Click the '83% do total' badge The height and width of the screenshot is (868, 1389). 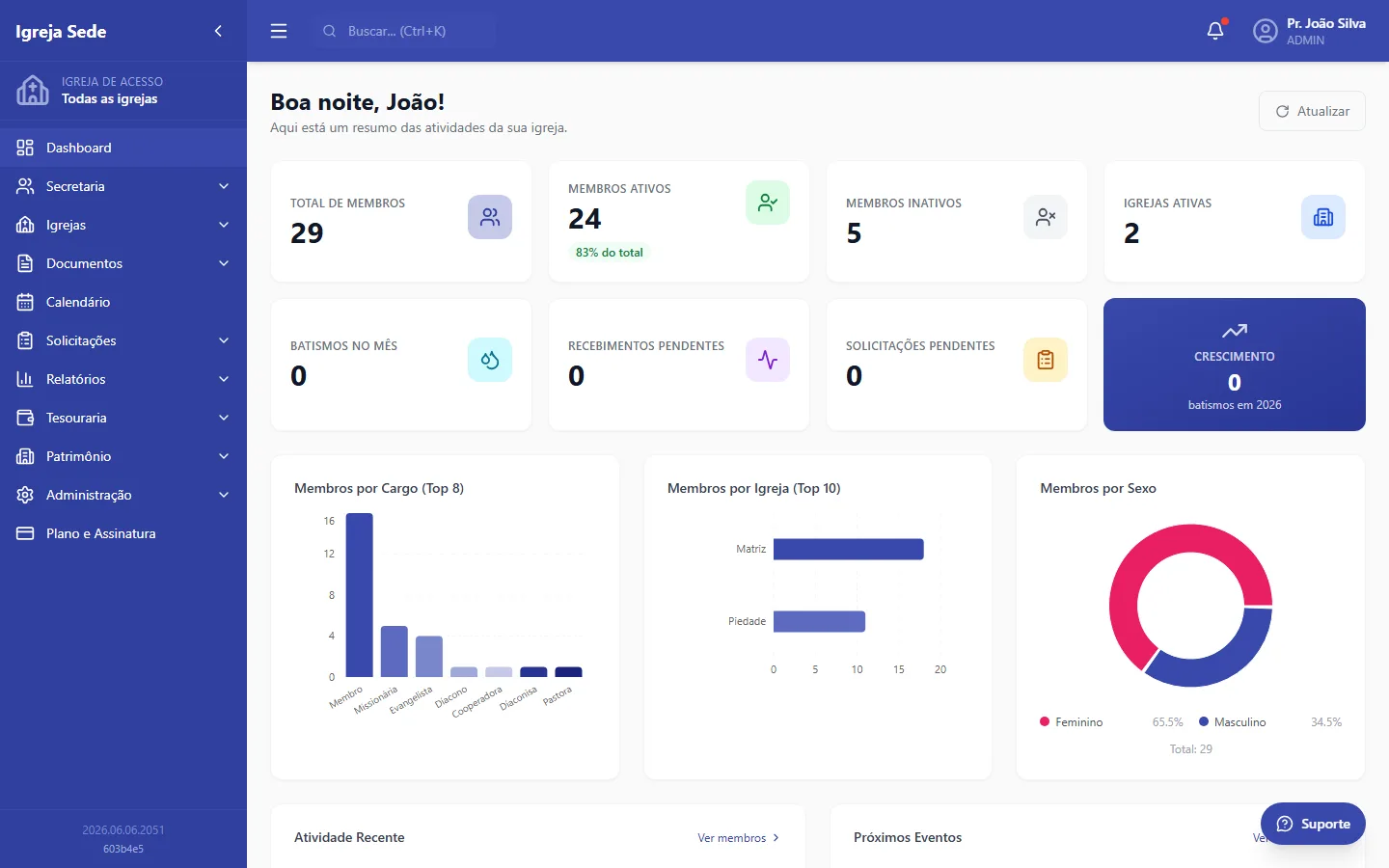pos(610,253)
